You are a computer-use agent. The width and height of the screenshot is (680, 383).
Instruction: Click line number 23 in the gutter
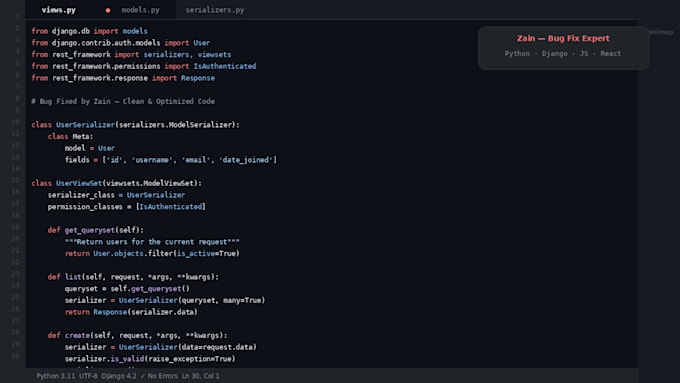(x=16, y=274)
